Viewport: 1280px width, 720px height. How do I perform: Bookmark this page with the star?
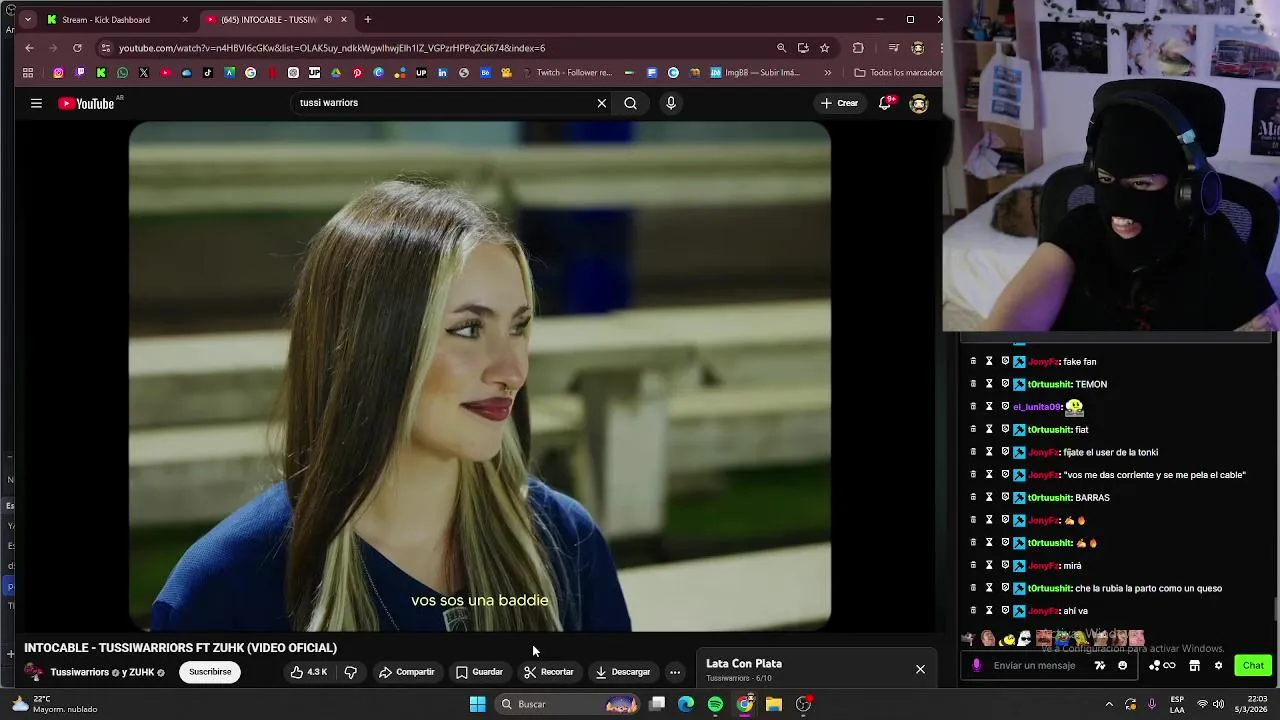click(x=825, y=47)
